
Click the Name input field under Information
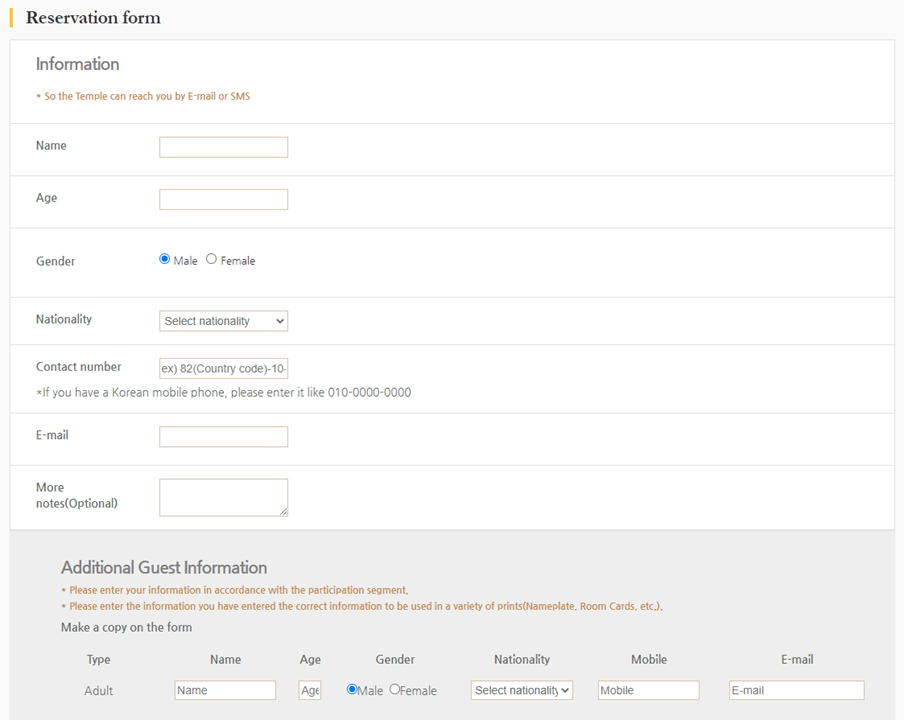point(223,147)
